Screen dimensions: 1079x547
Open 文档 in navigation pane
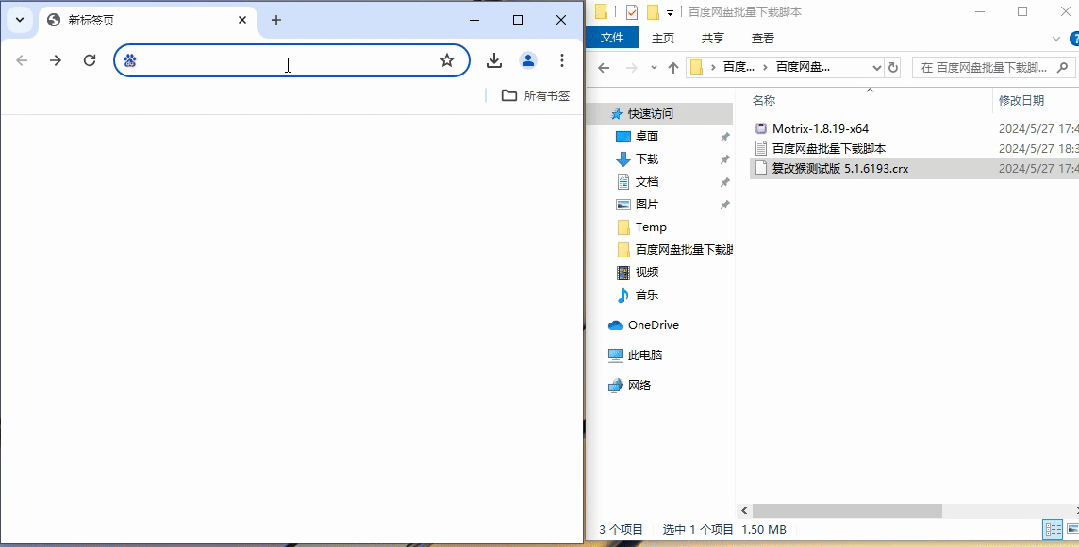coord(647,182)
